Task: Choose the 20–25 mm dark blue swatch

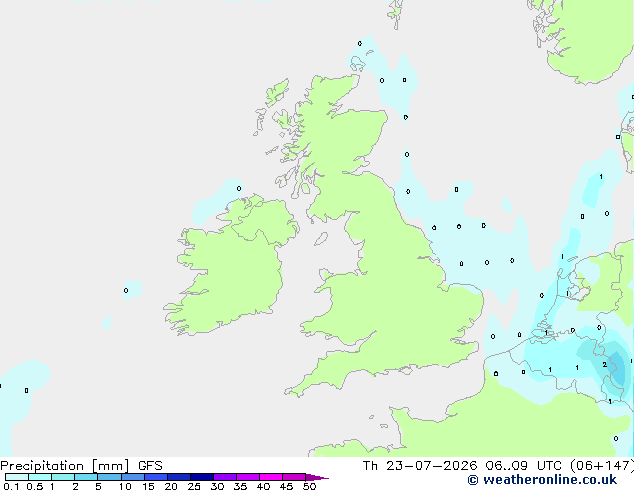Action: (179, 477)
